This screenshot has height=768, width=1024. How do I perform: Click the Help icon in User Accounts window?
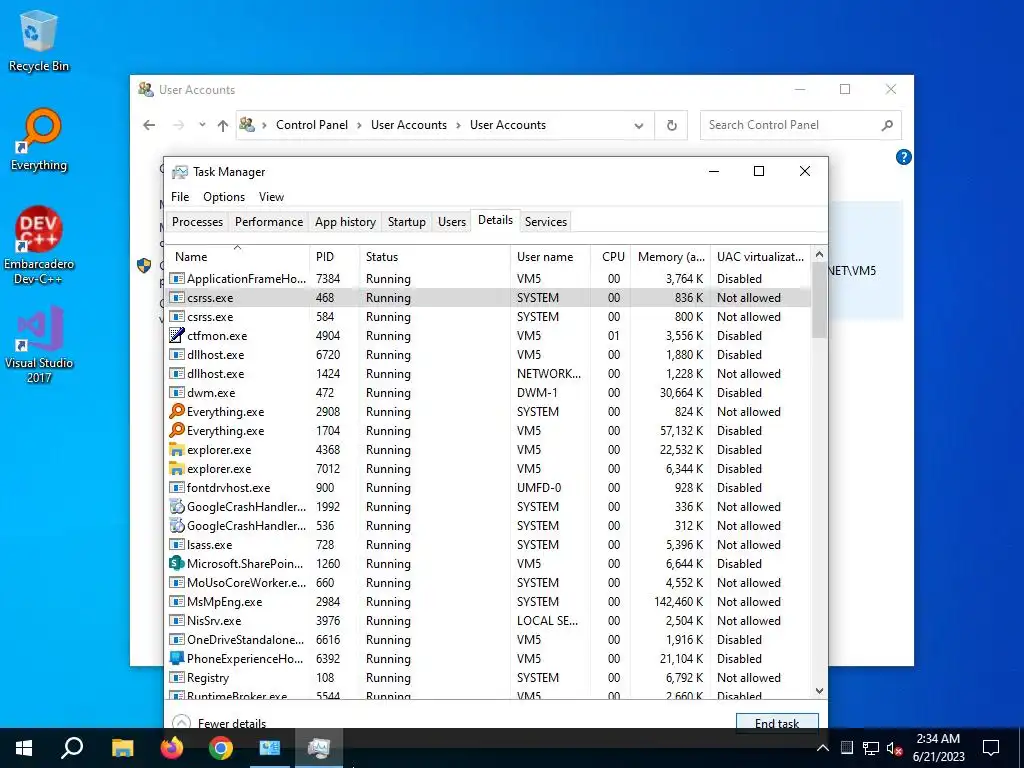click(x=903, y=157)
